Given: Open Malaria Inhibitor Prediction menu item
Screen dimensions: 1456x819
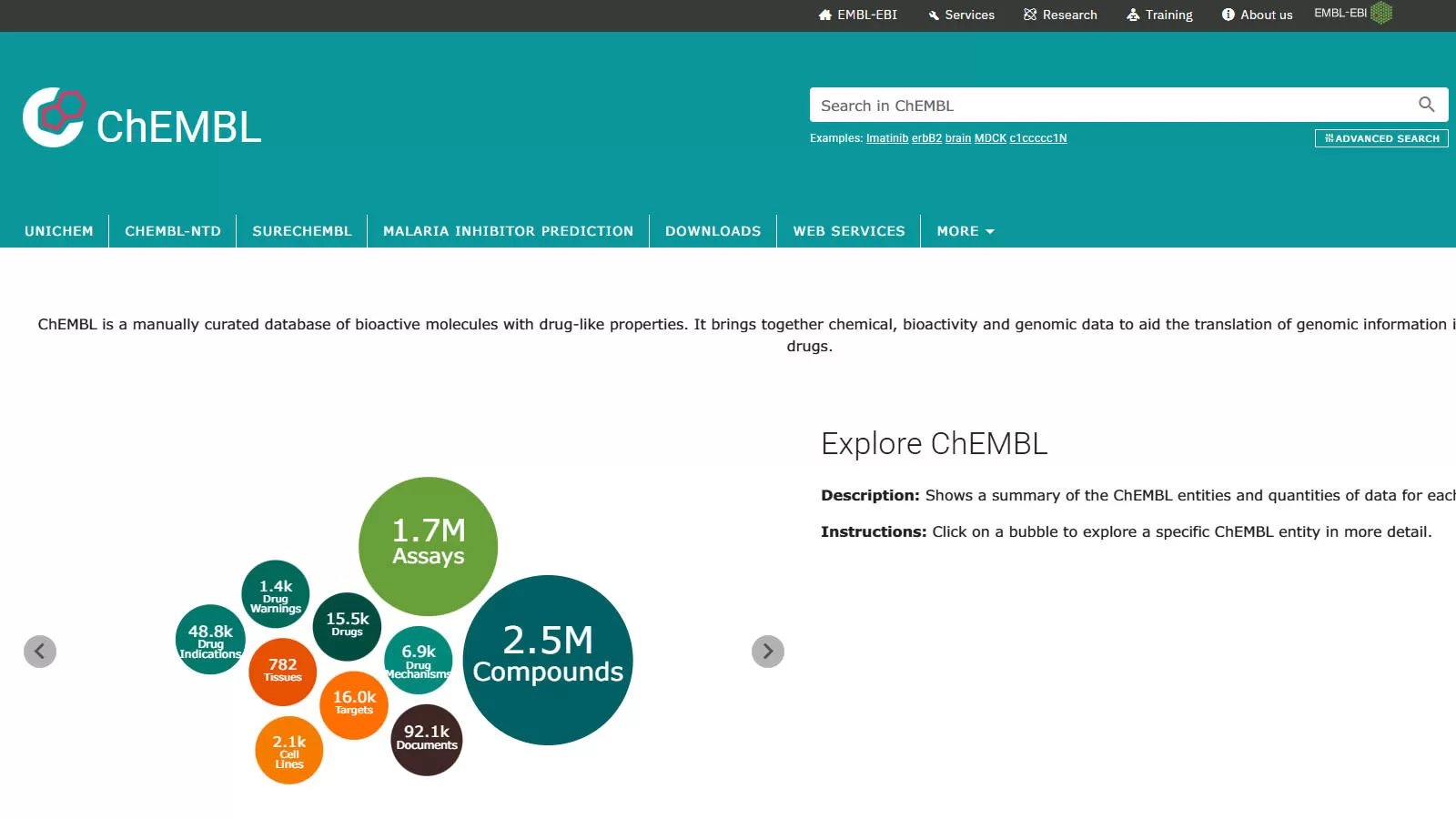Looking at the screenshot, I should tap(508, 231).
